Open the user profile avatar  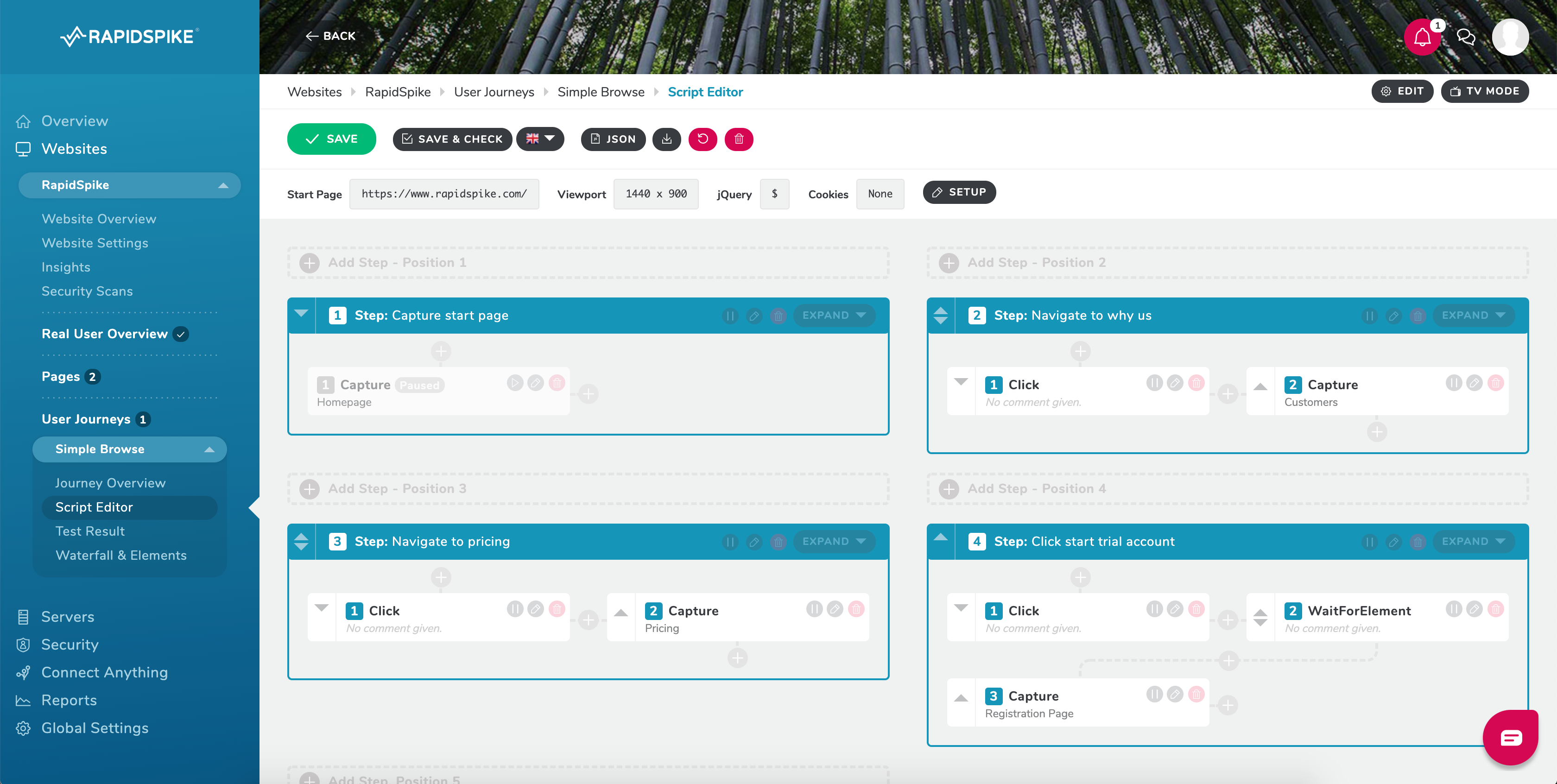1510,37
